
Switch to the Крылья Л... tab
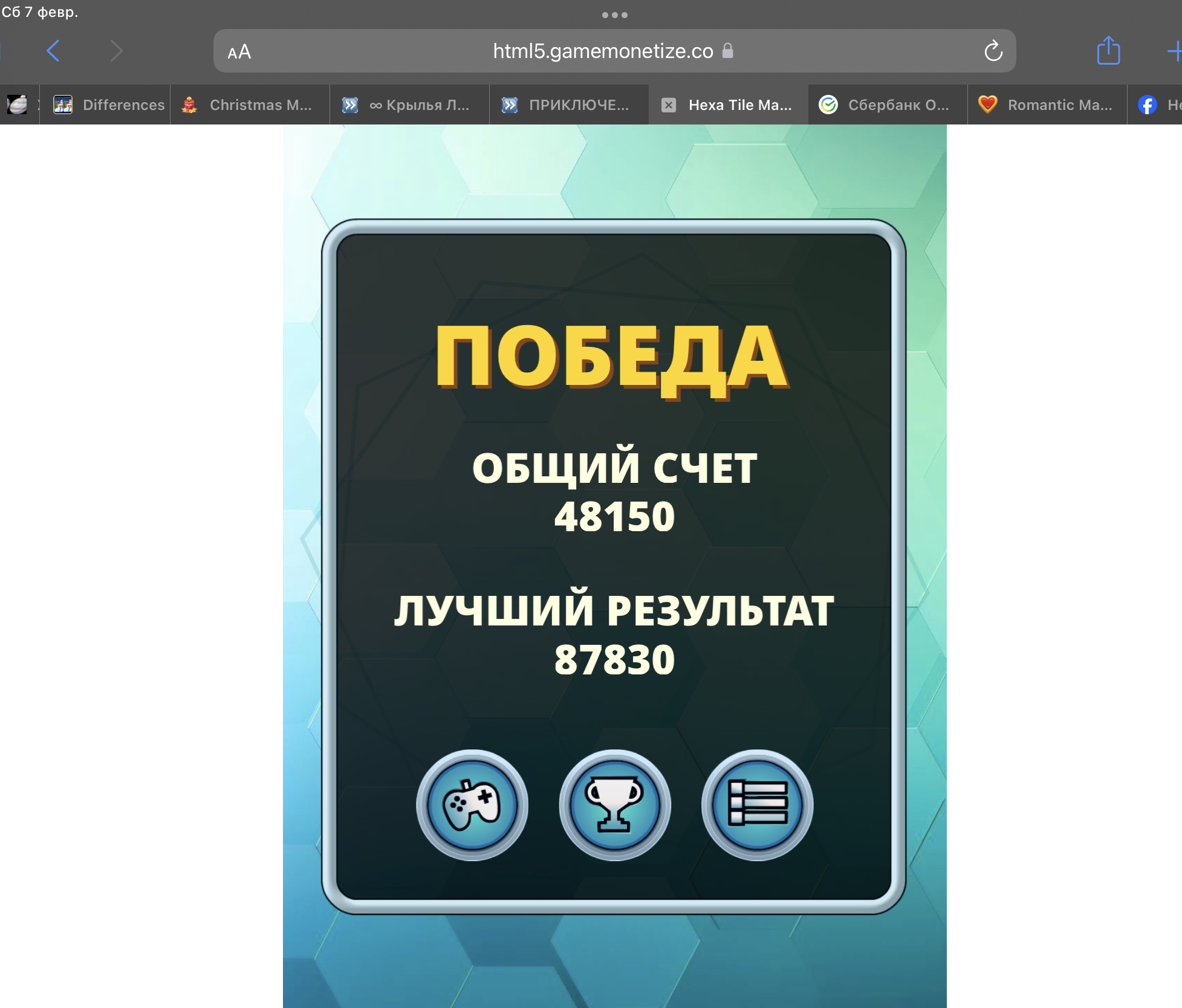click(x=409, y=105)
